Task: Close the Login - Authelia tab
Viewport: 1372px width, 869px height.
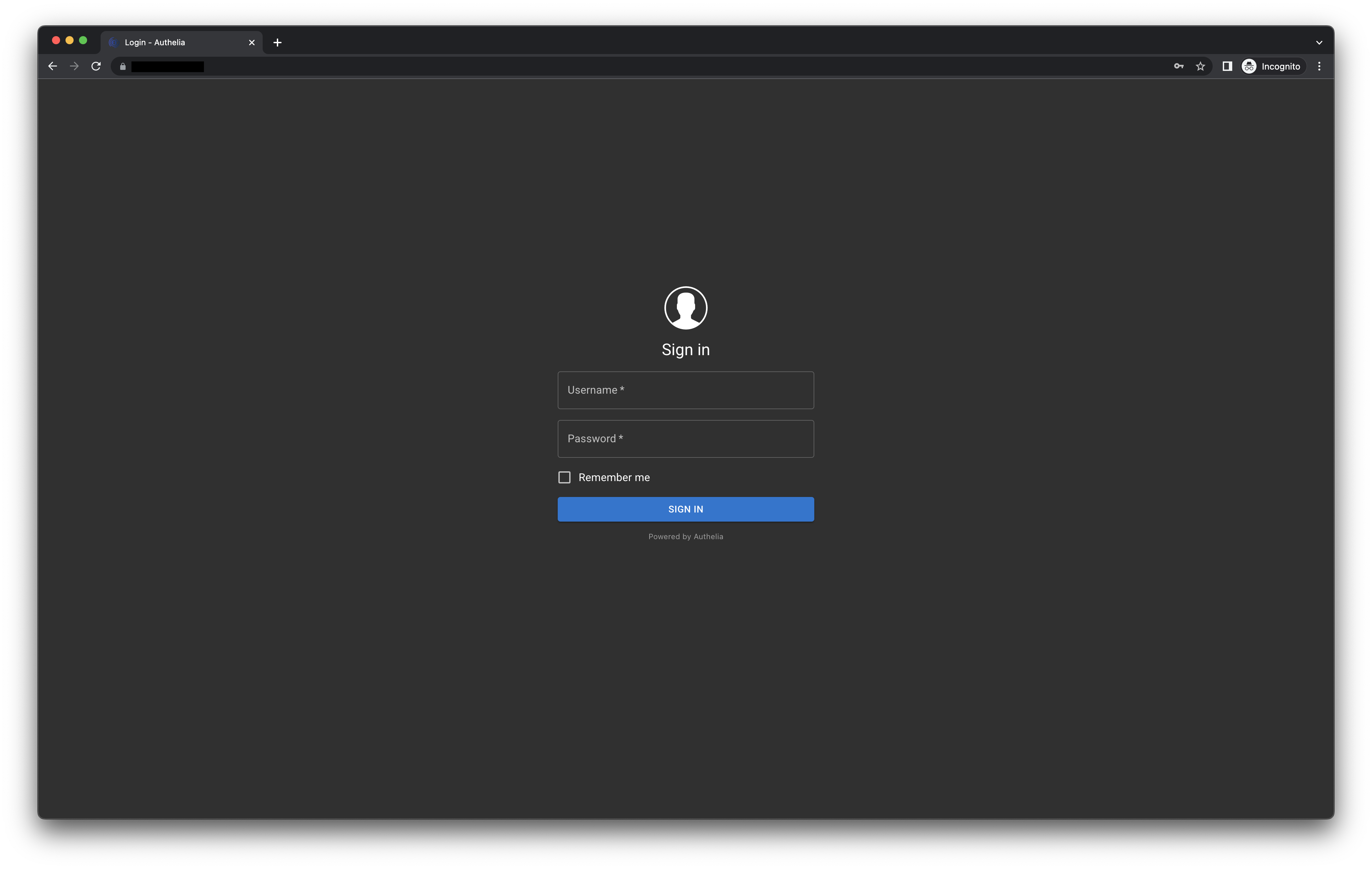Action: pos(252,42)
